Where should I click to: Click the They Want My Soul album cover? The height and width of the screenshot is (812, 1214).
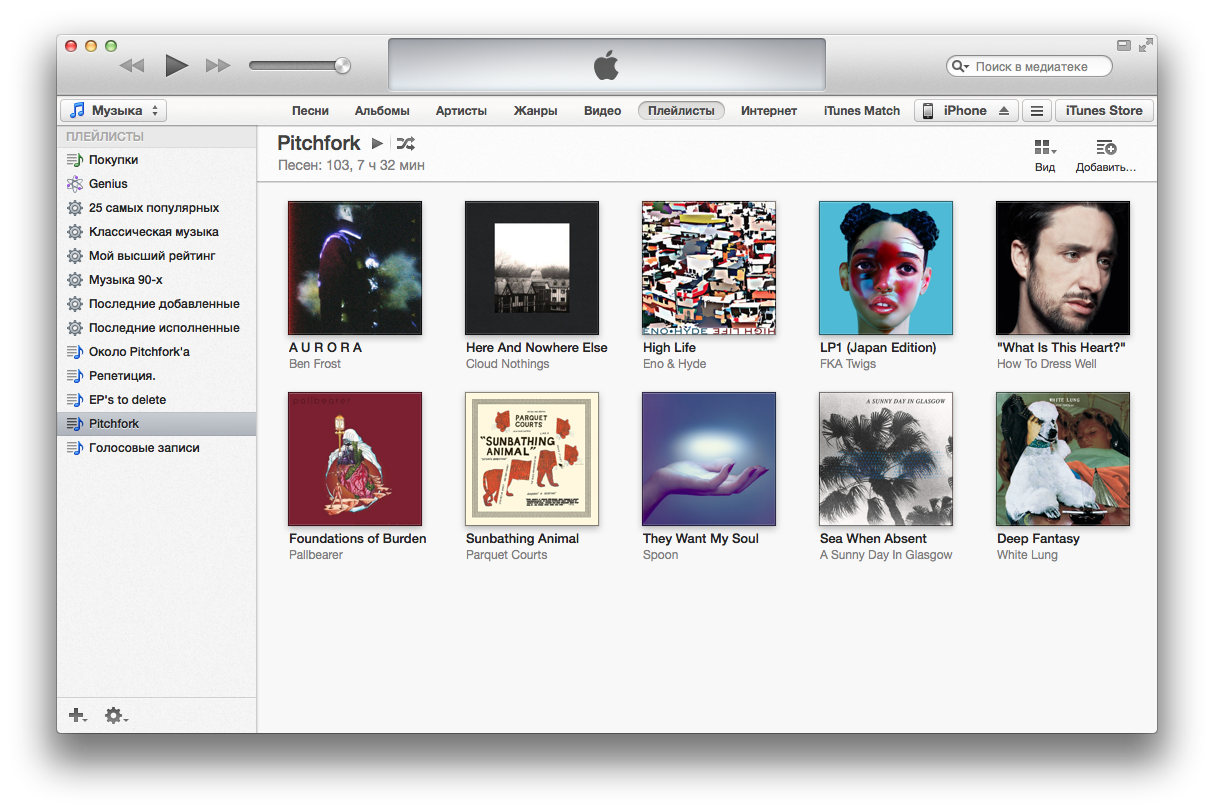coord(709,459)
